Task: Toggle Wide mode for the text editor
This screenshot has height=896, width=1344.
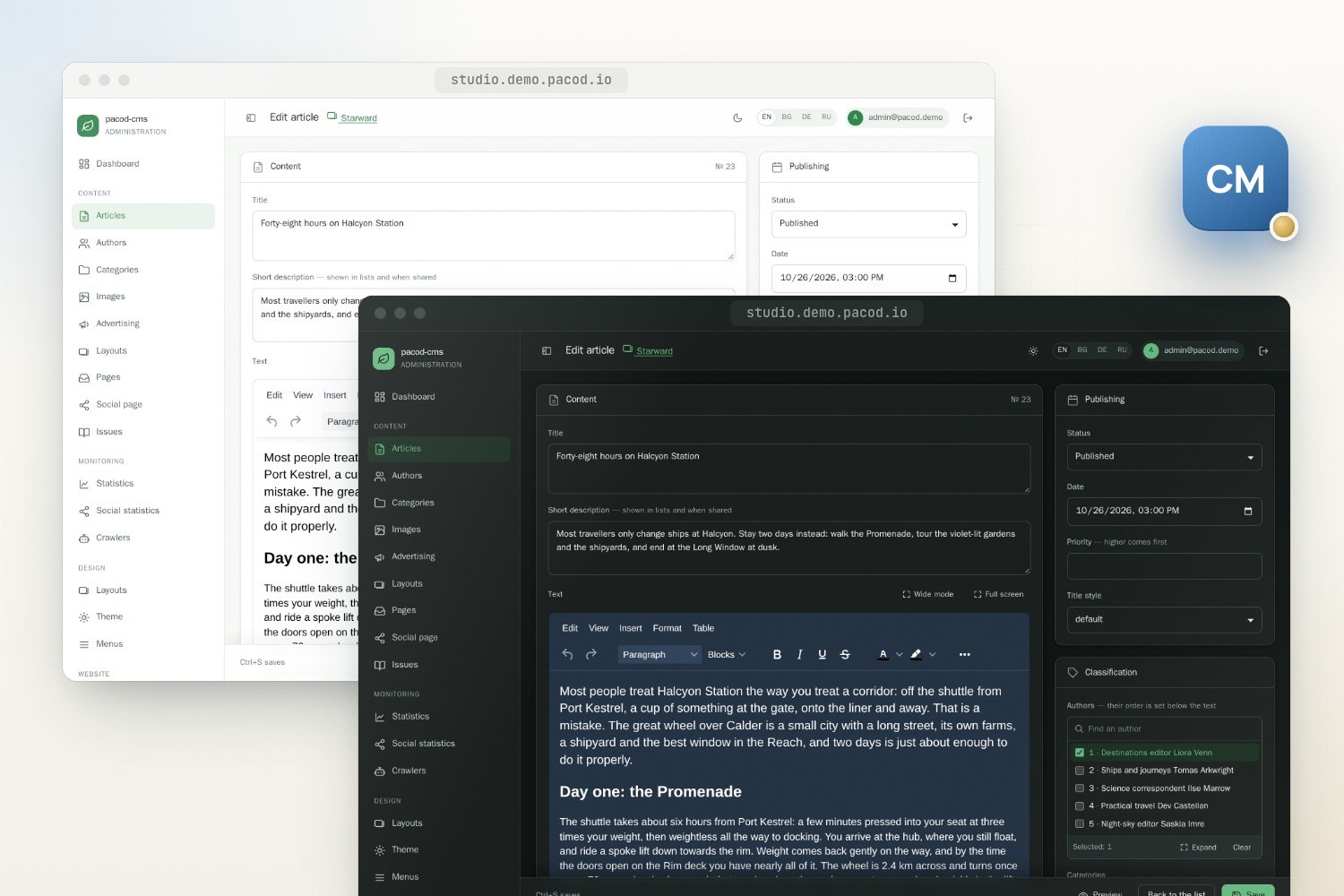Action: 927,594
